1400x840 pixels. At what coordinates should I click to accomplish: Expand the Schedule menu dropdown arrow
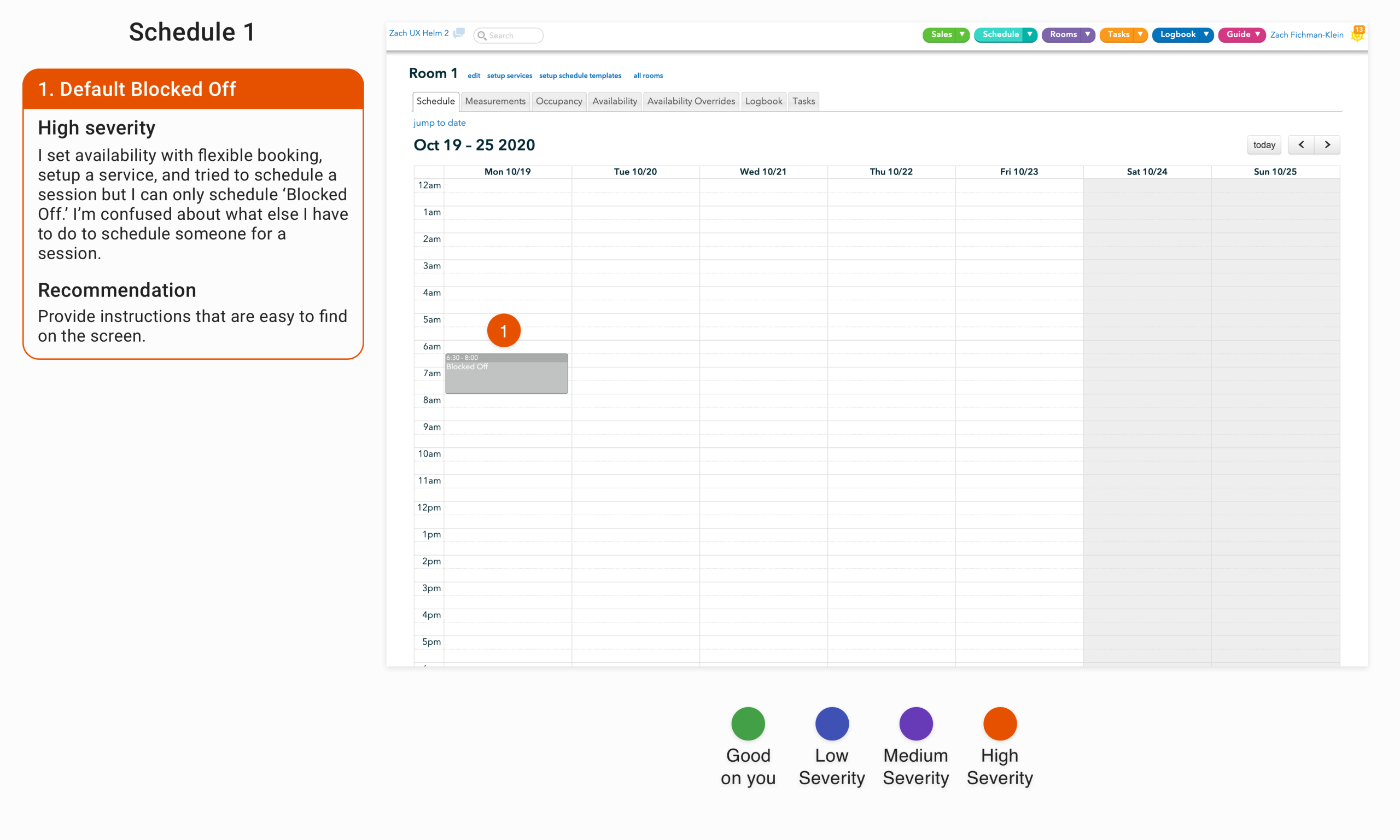1030,34
